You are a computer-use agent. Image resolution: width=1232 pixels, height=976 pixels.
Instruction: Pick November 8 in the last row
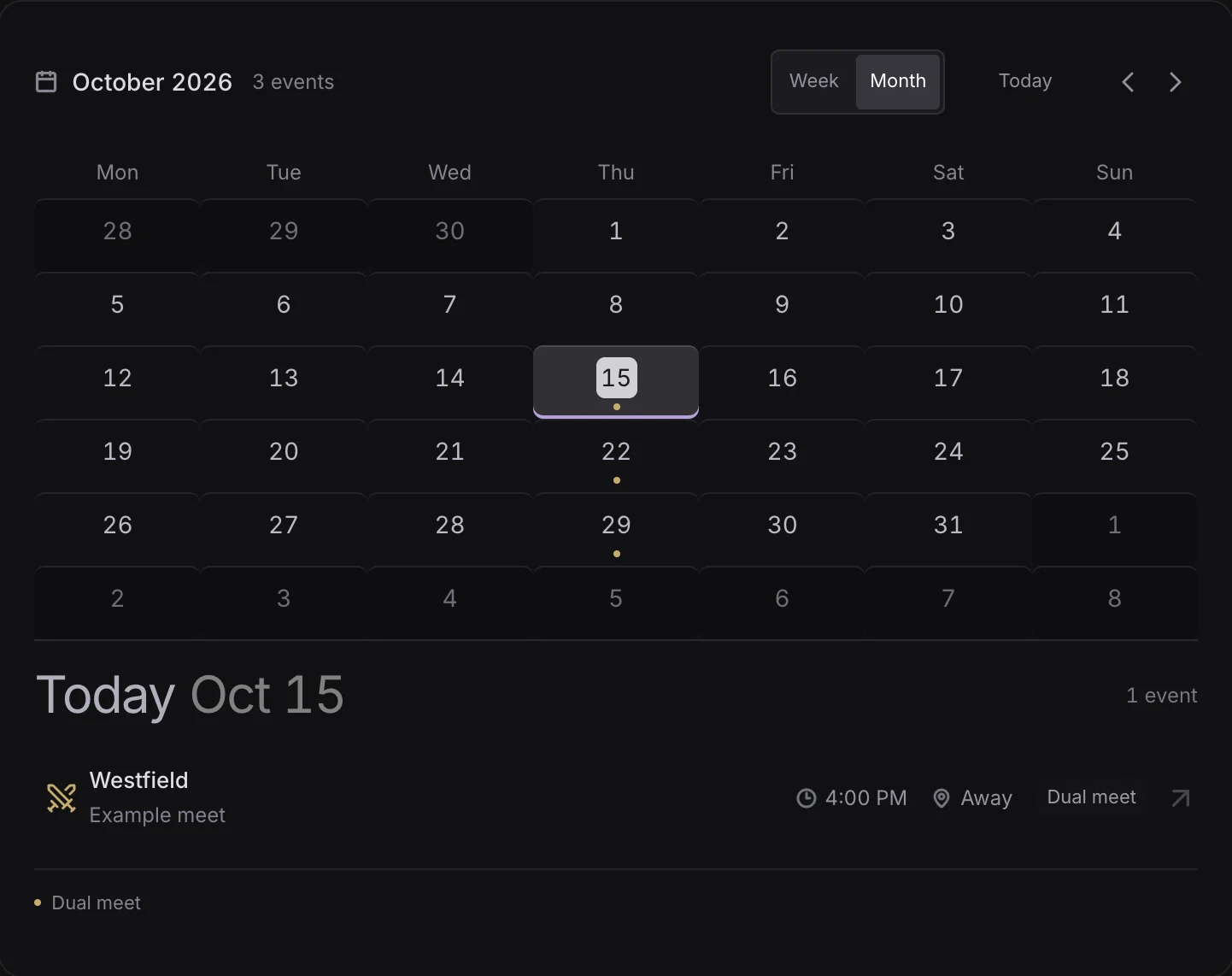click(1115, 603)
